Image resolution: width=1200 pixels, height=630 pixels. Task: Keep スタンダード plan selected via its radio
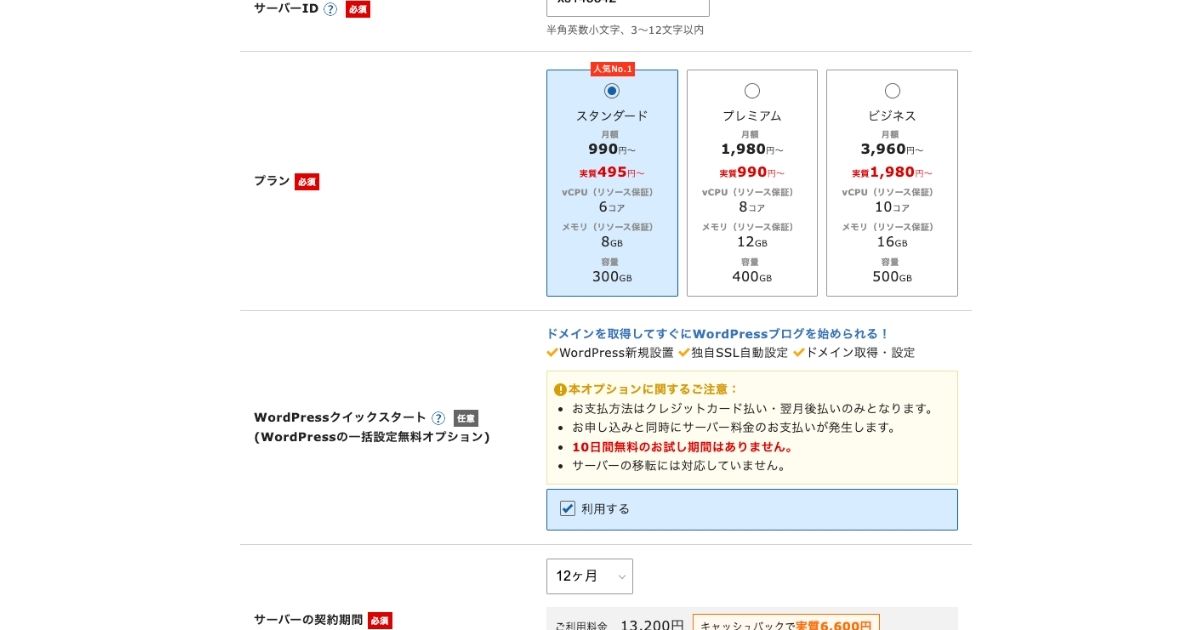(x=611, y=90)
